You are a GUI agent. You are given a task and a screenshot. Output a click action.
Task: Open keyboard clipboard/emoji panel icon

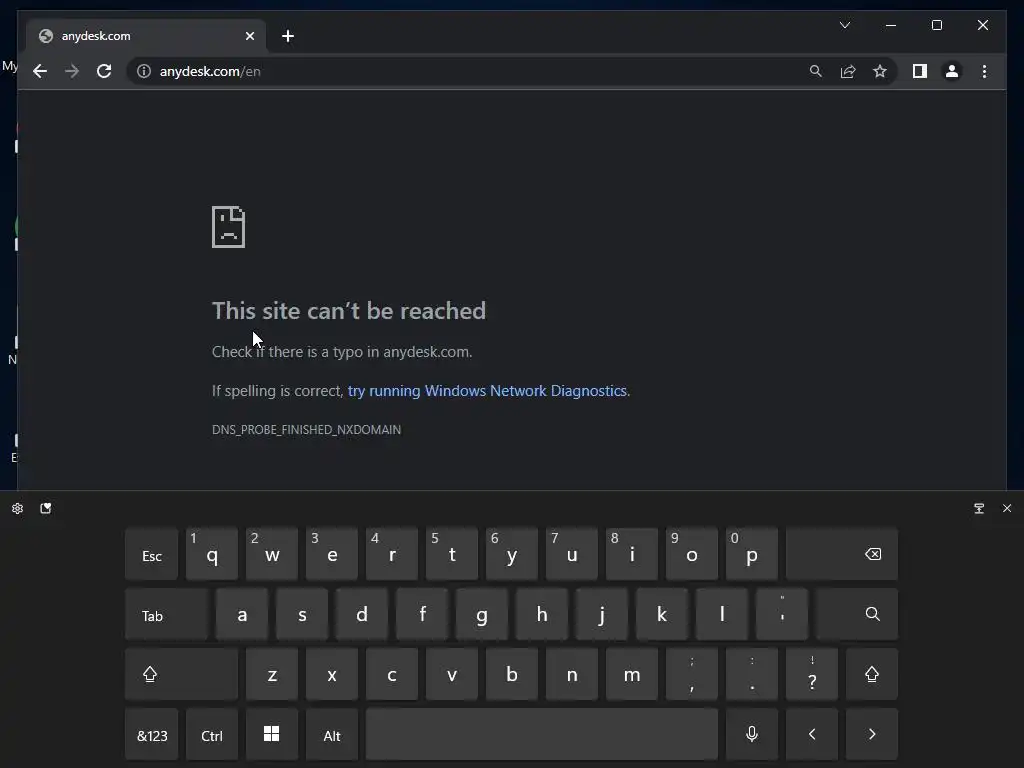[x=46, y=508]
